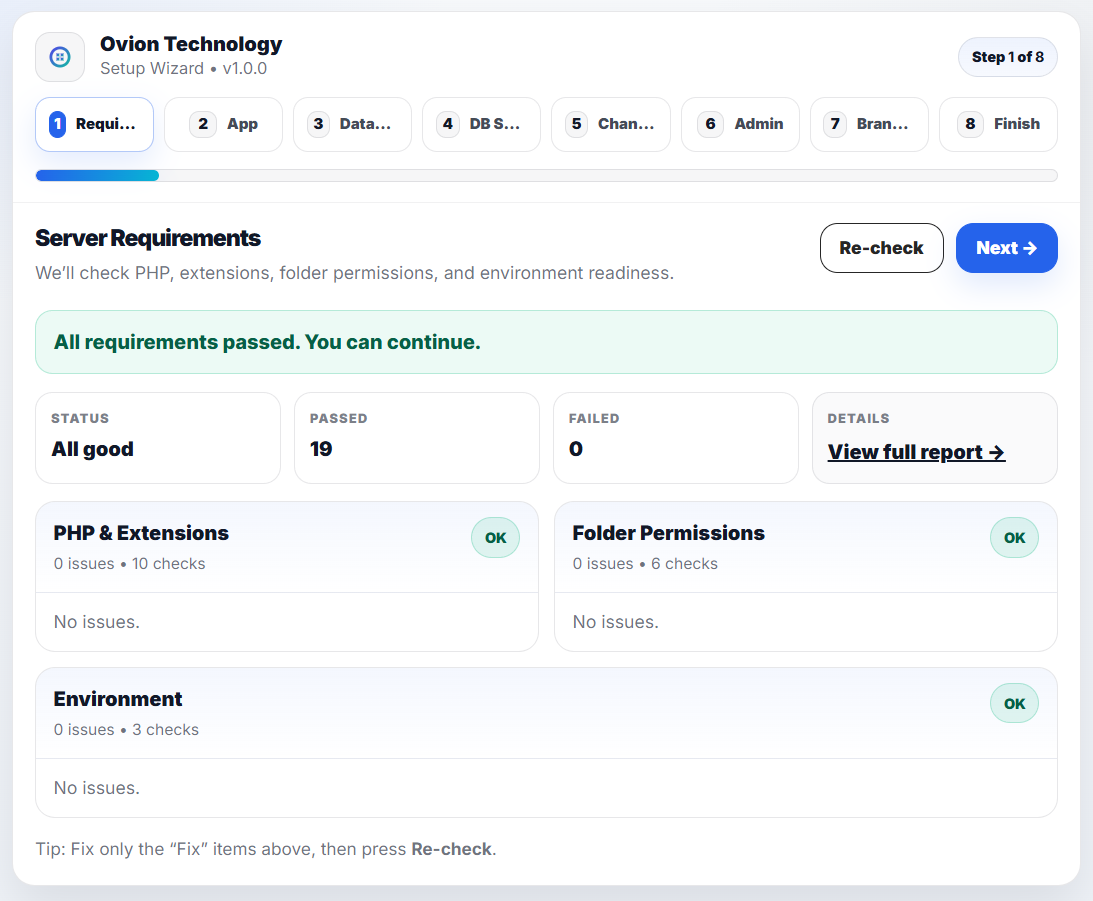
Task: Select the green success banner message
Action: (546, 341)
